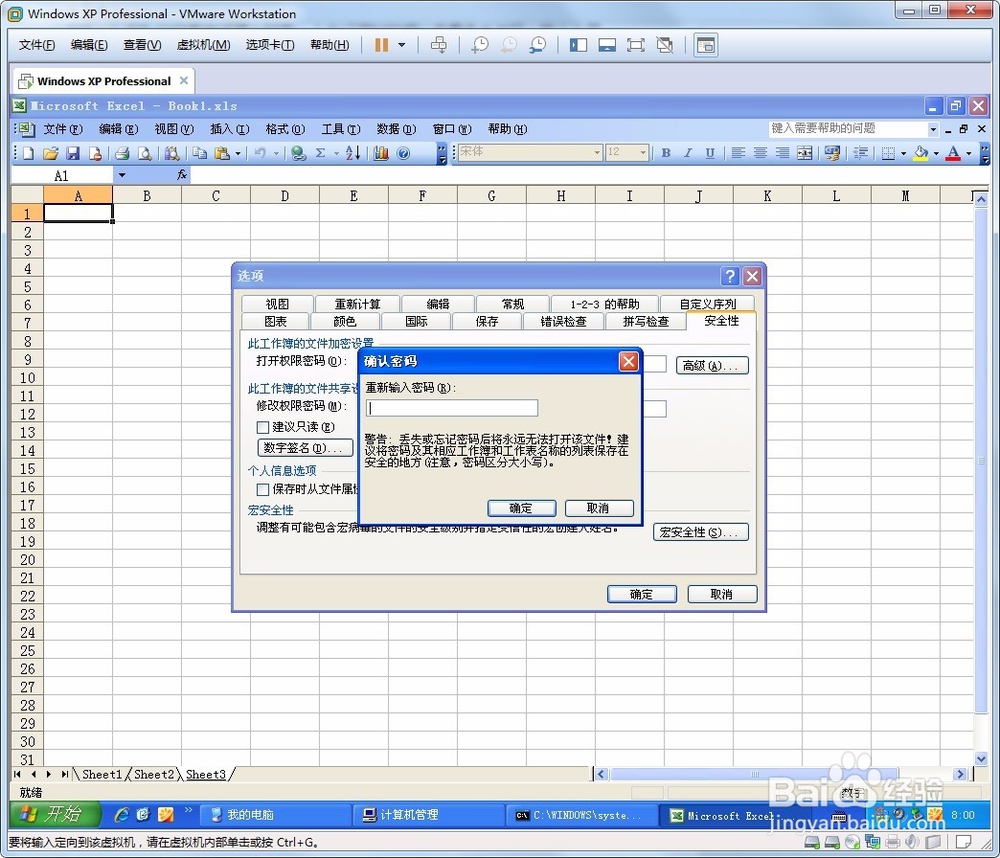Click 宏安全性(S)... button
This screenshot has height=858, width=1000.
[700, 532]
